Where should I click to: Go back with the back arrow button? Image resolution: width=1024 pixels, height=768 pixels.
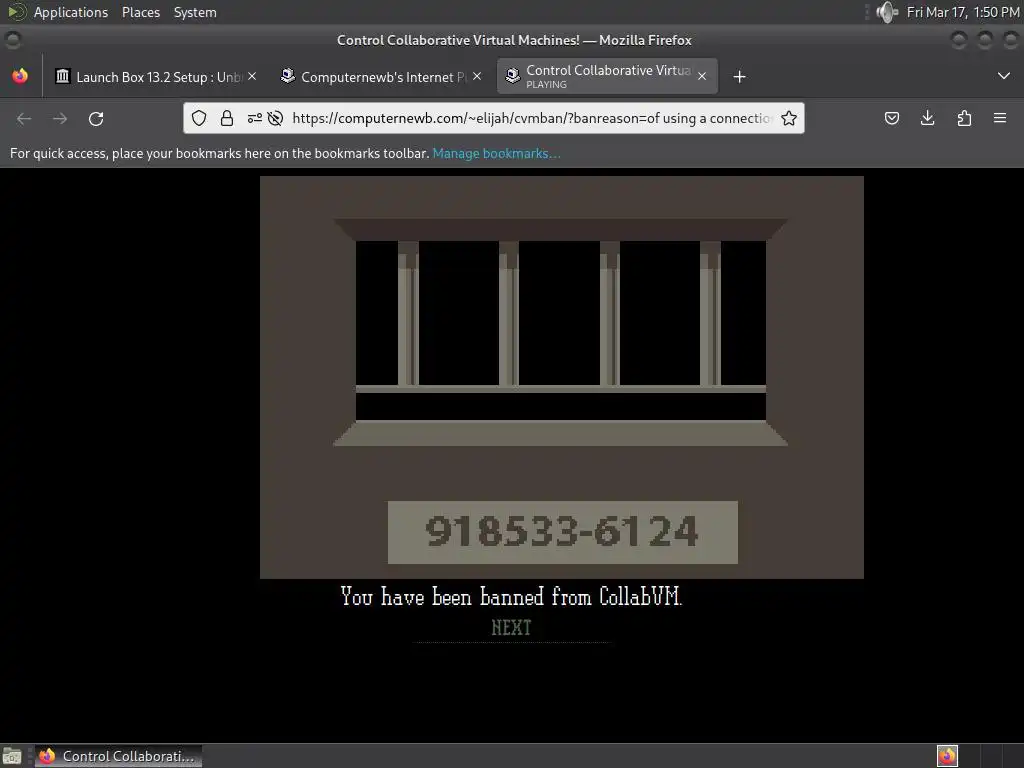pyautogui.click(x=24, y=118)
